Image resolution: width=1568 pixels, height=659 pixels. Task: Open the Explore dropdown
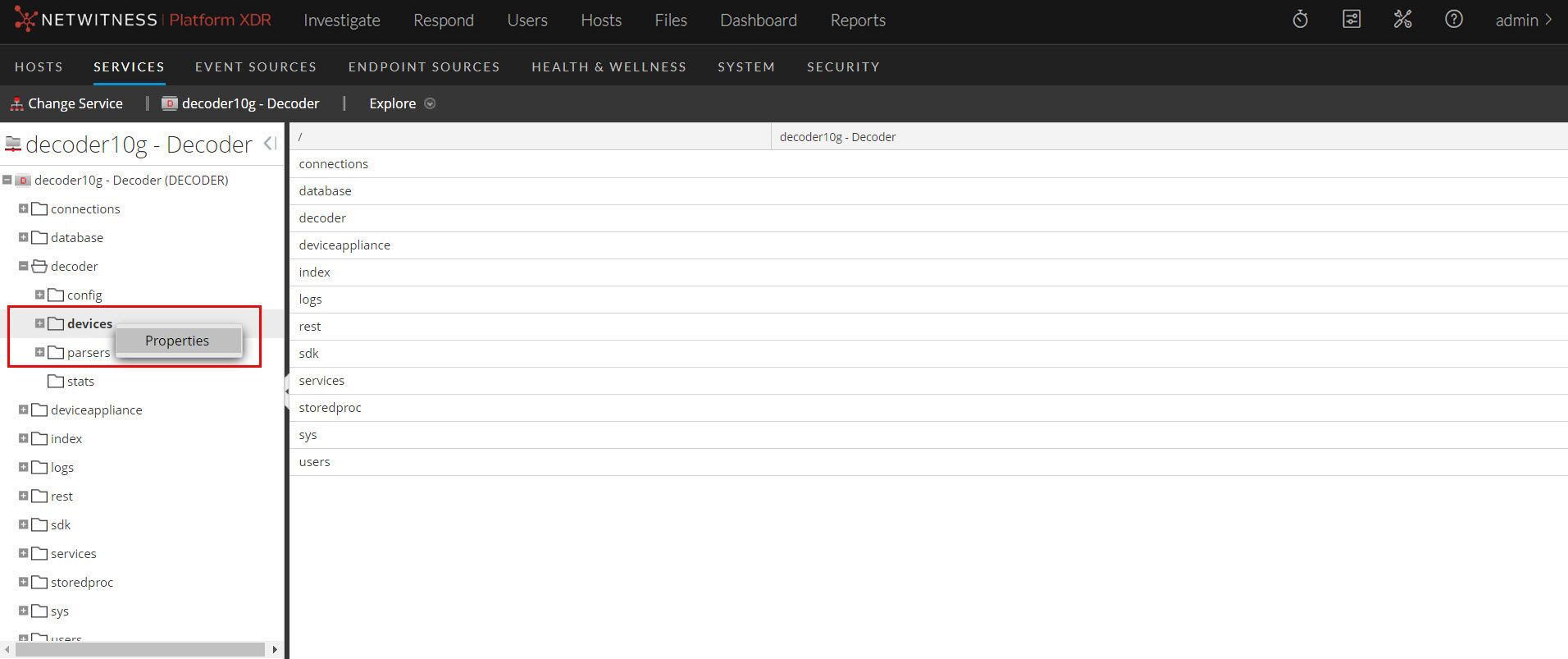(x=402, y=103)
